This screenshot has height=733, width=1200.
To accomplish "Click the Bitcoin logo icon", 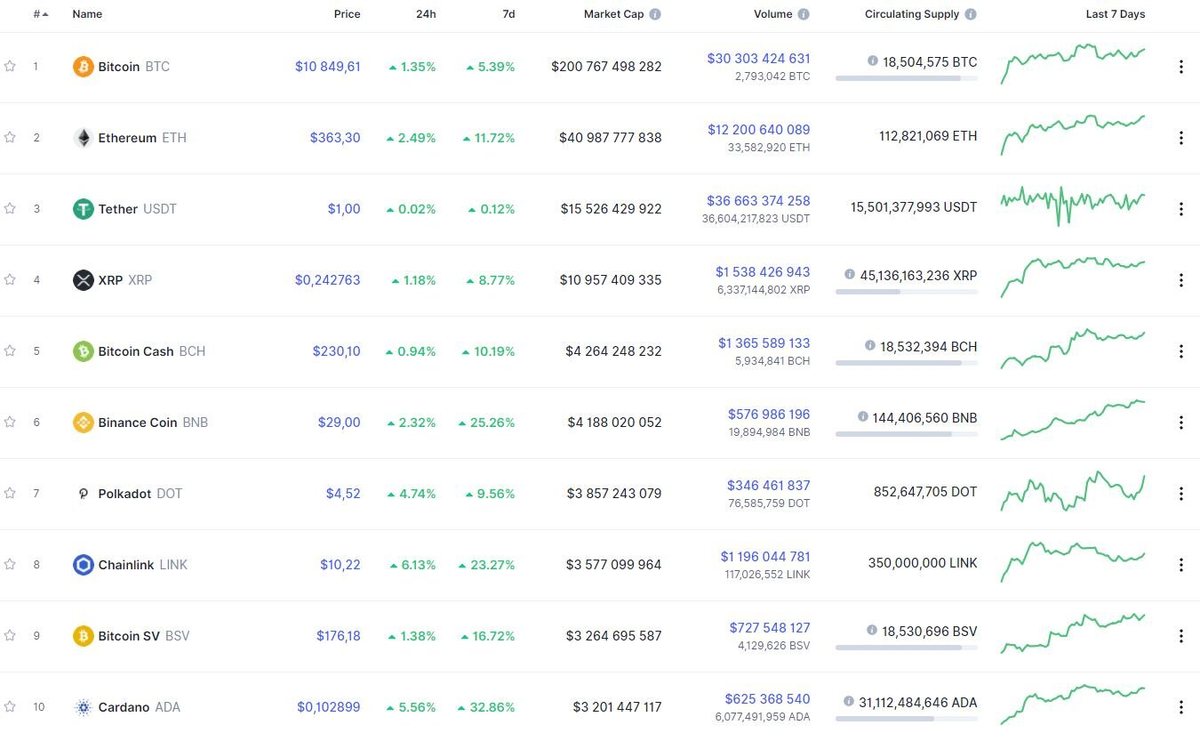I will click(83, 67).
